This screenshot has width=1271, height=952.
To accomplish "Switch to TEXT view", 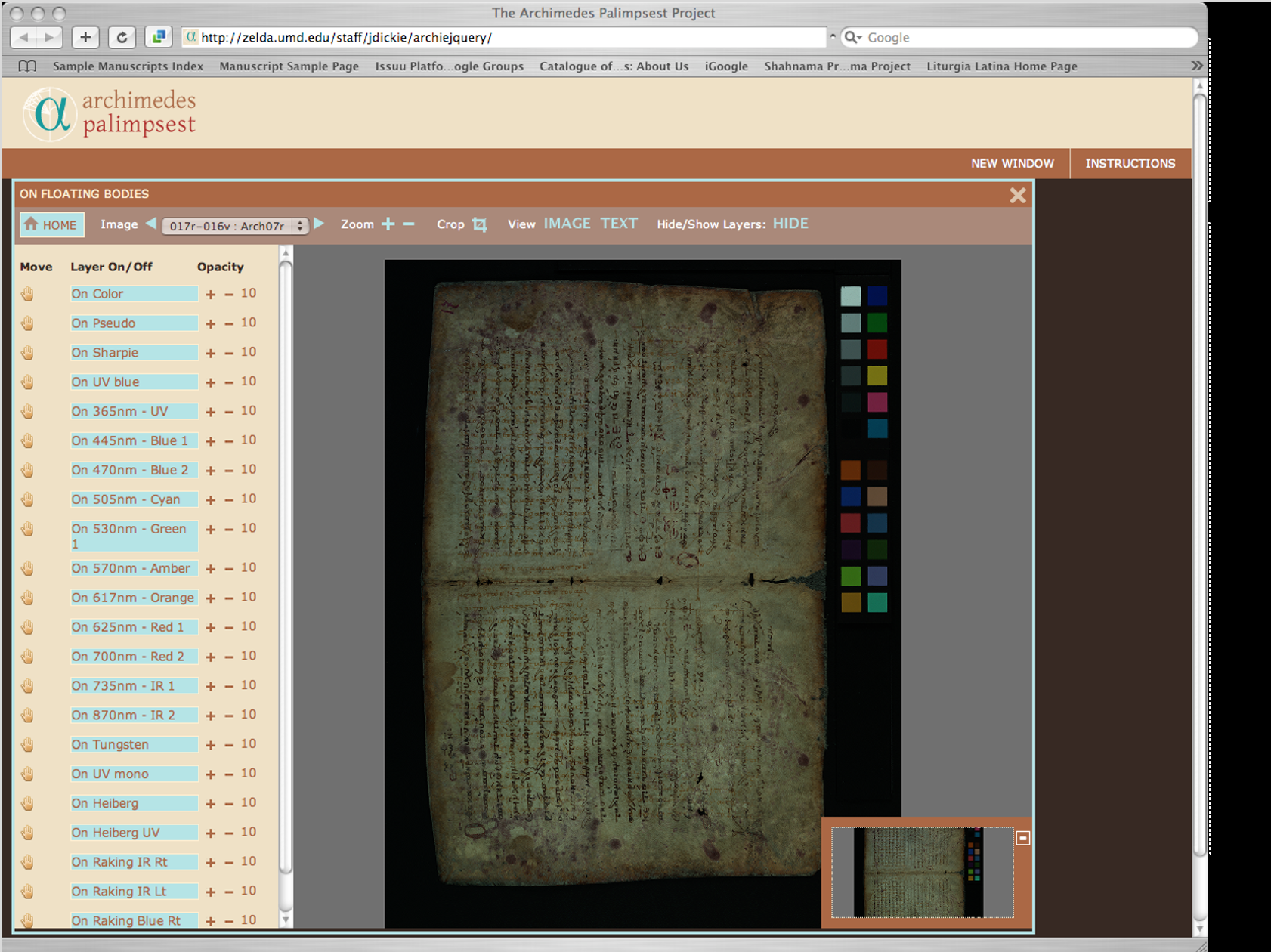I will [x=619, y=224].
